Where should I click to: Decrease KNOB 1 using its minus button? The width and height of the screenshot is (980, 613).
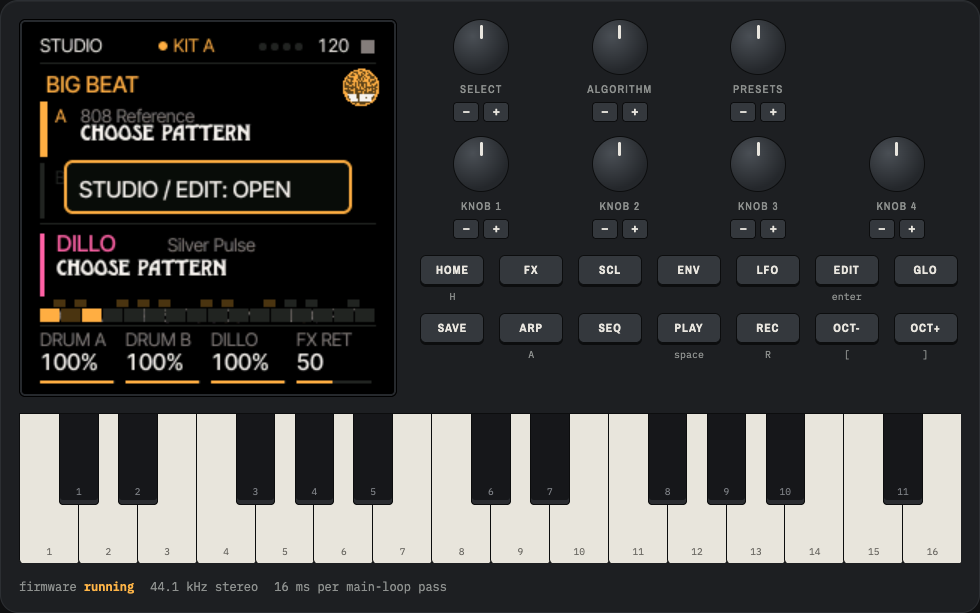[x=466, y=229]
